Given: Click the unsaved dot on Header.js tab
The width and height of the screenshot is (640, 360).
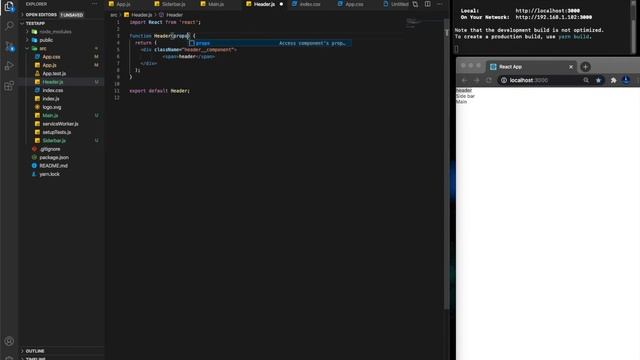Looking at the screenshot, I should 281,4.
